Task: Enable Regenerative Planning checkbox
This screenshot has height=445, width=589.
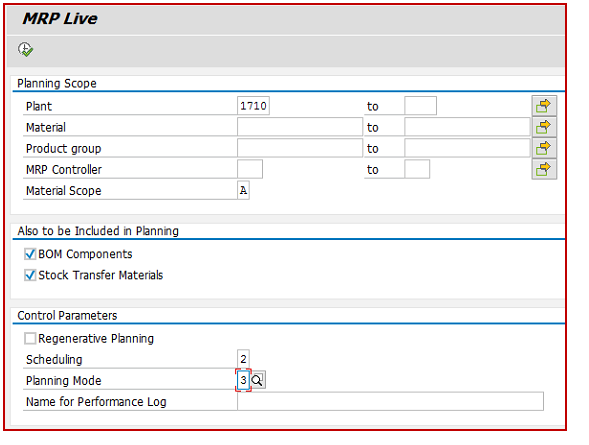Action: [30, 338]
